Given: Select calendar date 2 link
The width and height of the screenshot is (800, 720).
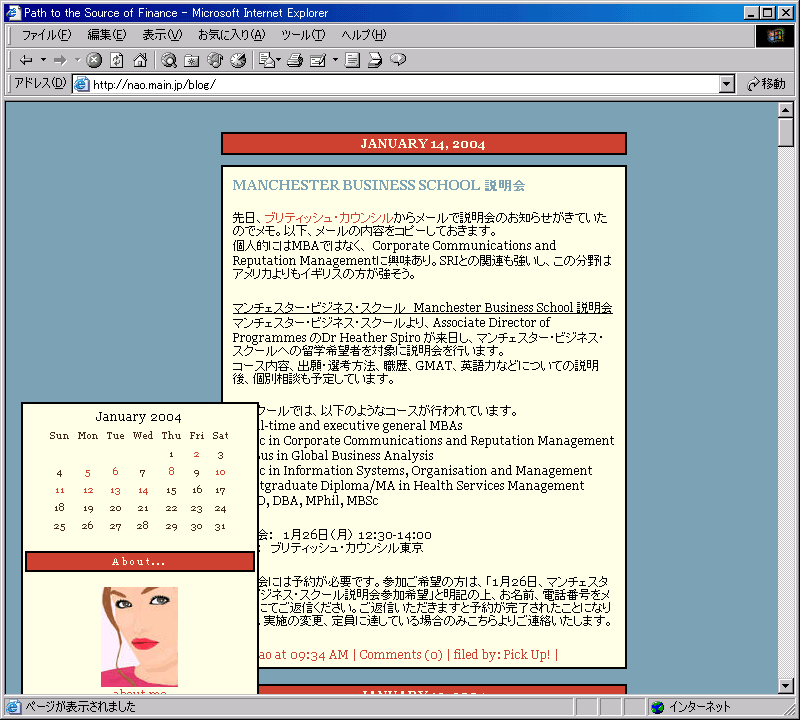Looking at the screenshot, I should point(196,455).
